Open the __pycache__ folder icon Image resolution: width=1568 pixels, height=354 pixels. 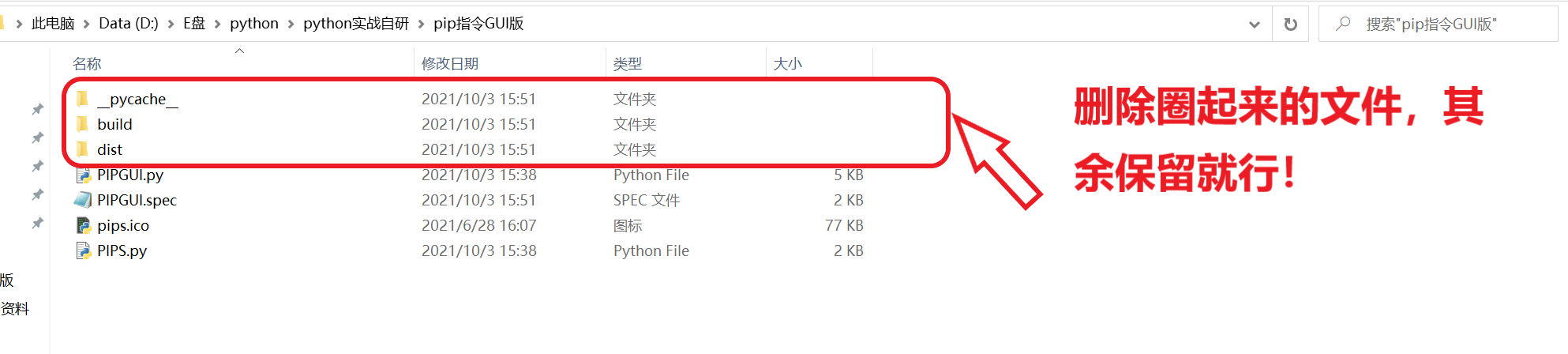(x=83, y=99)
